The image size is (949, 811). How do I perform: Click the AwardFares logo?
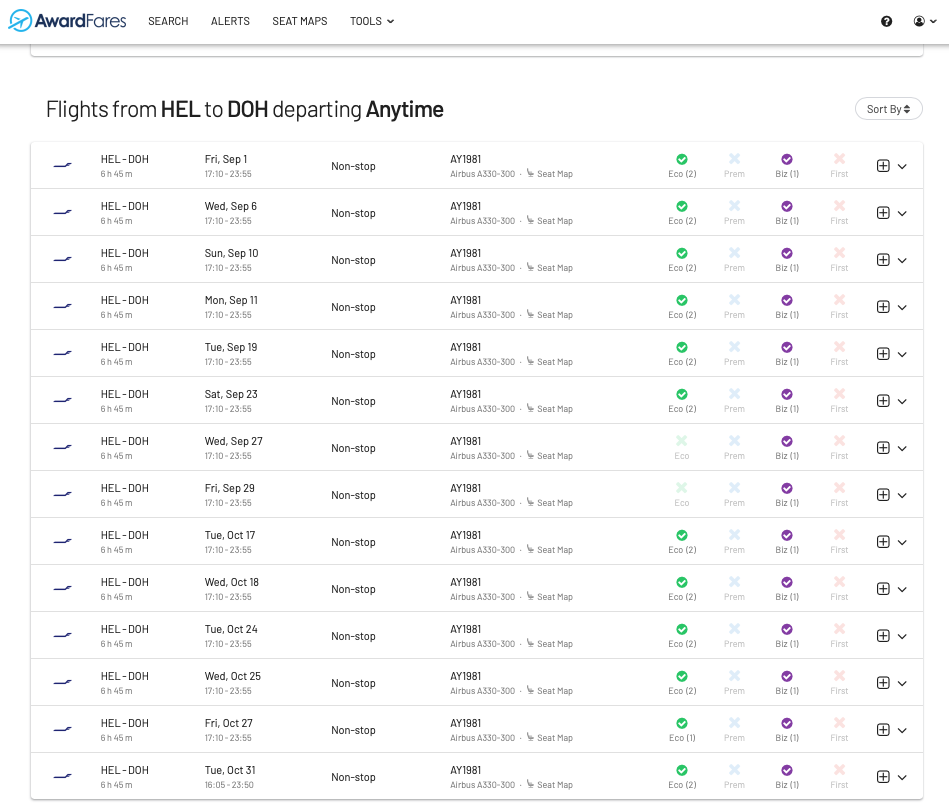click(x=67, y=21)
